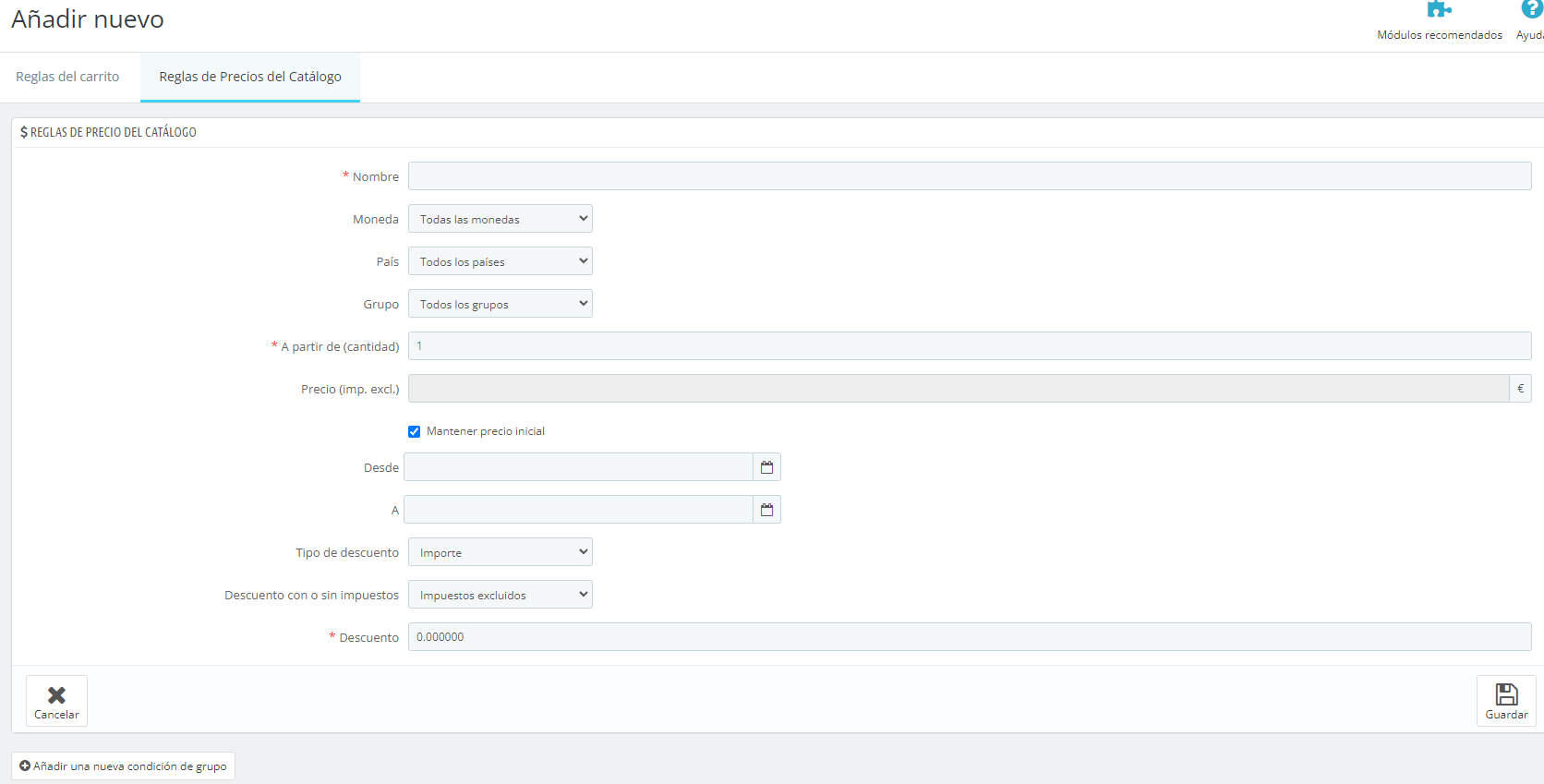This screenshot has width=1544, height=784.
Task: Expand the Grupo dropdown
Action: pos(500,304)
